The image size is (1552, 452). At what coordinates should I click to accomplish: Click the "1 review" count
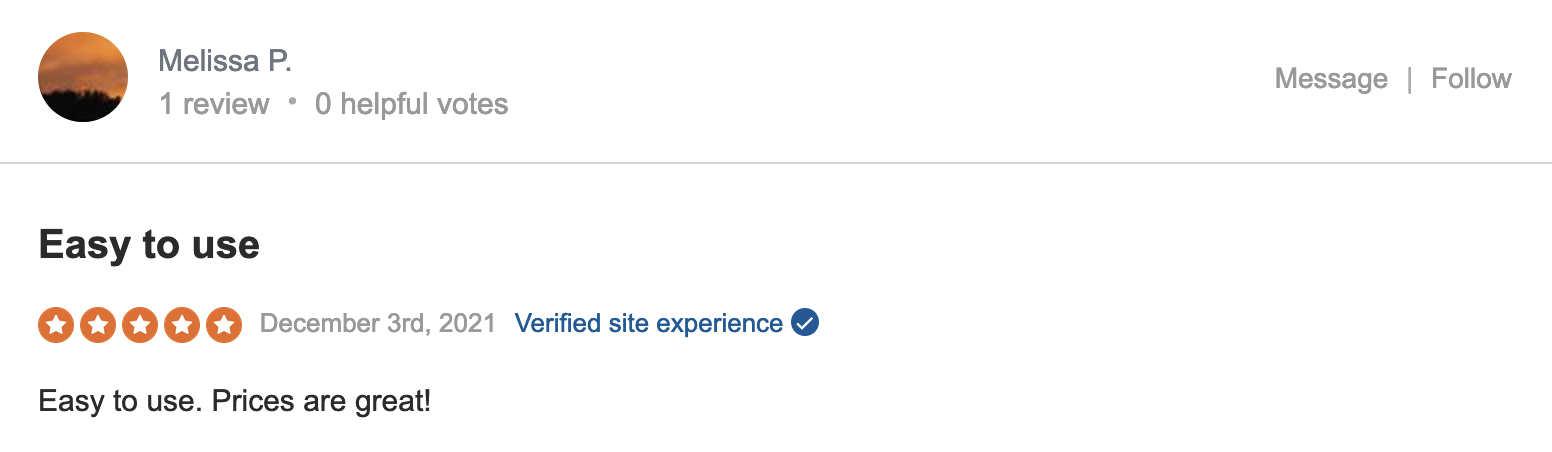214,104
